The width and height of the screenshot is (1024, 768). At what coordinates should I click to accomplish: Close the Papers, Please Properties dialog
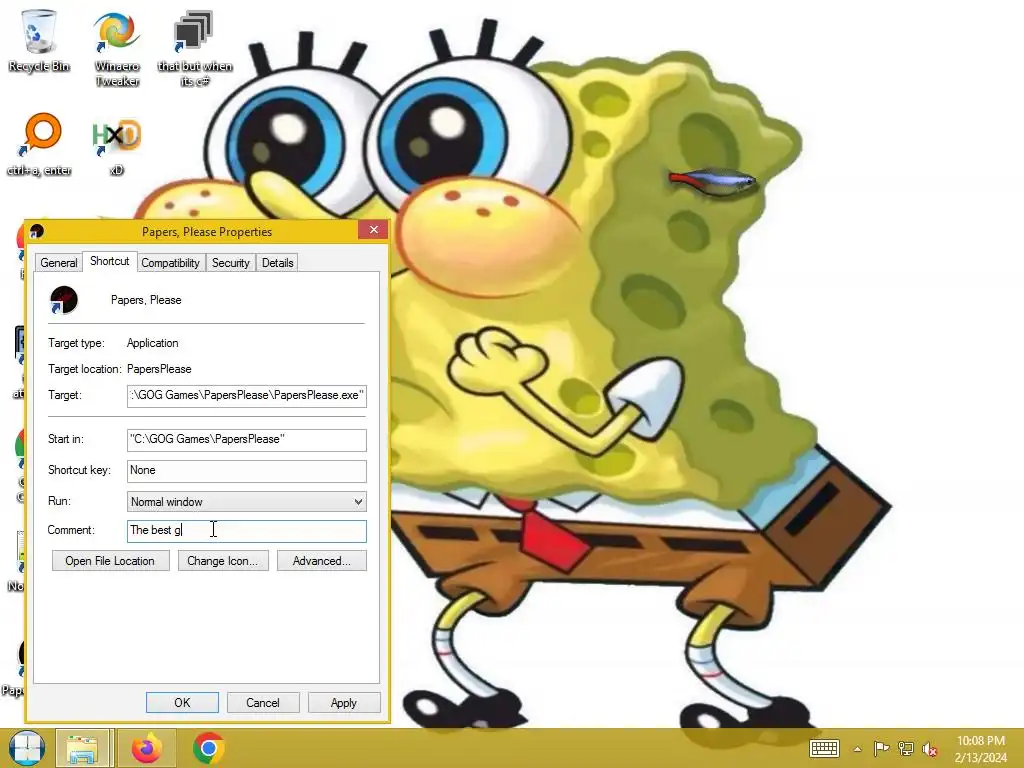click(x=374, y=230)
